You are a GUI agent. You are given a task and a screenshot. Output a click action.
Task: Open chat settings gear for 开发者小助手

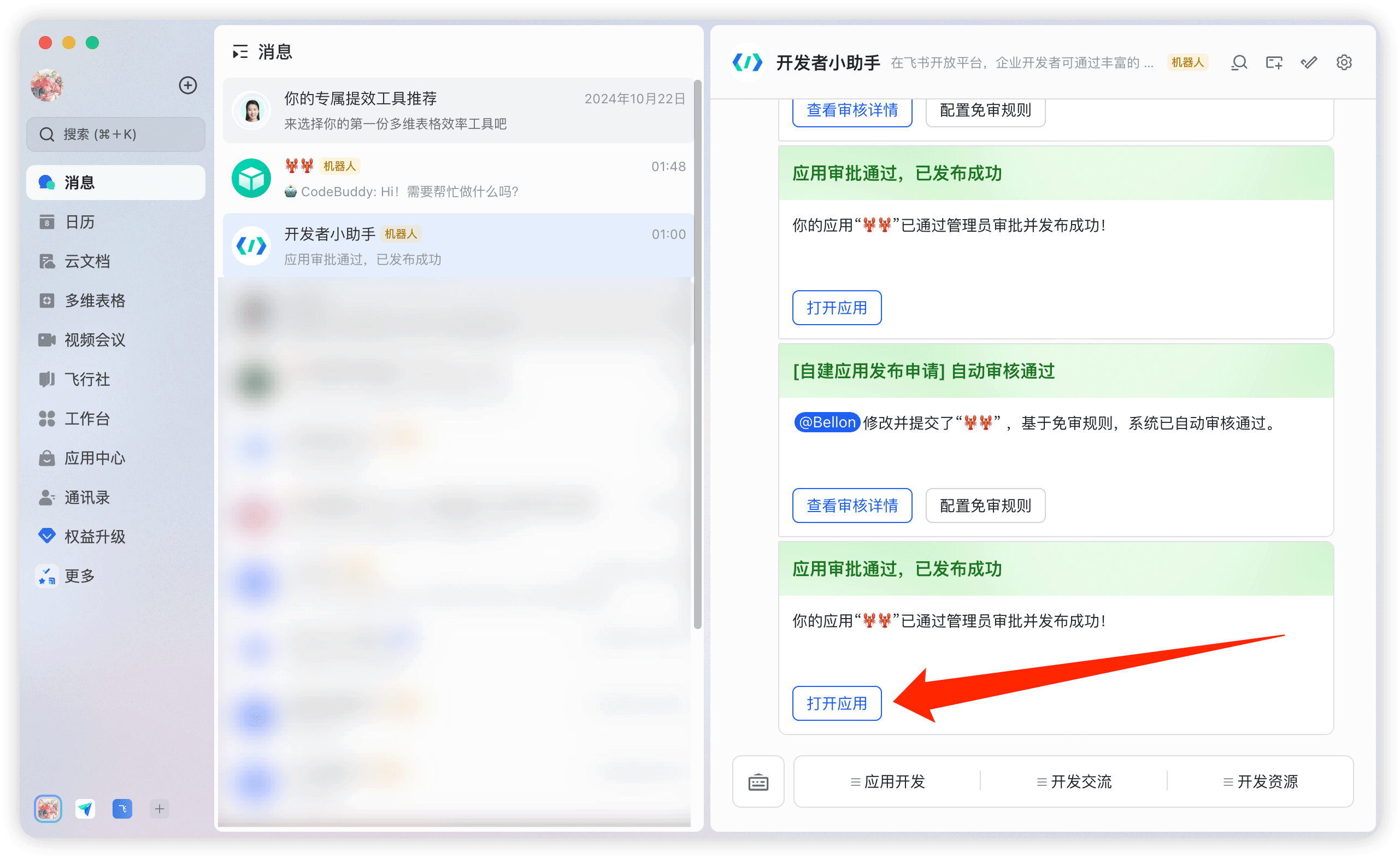[x=1344, y=62]
